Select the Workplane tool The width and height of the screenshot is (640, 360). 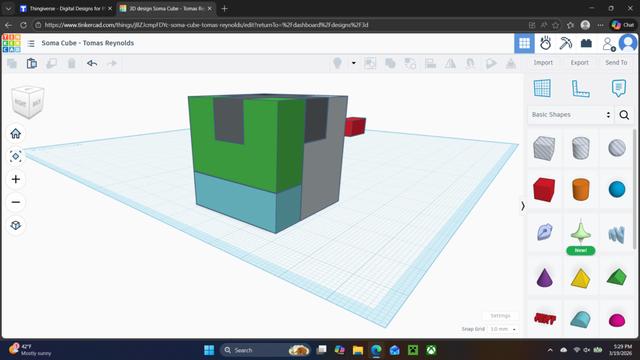(542, 88)
